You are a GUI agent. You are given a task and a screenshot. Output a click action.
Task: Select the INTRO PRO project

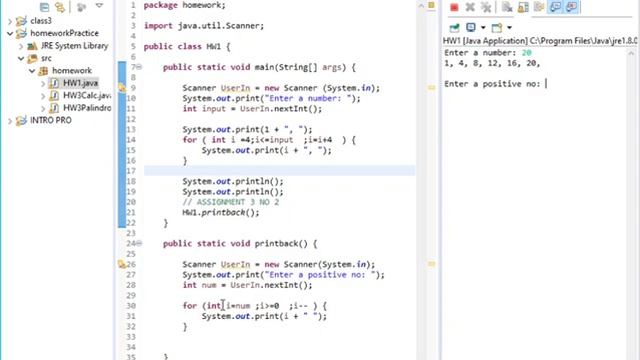coord(51,120)
